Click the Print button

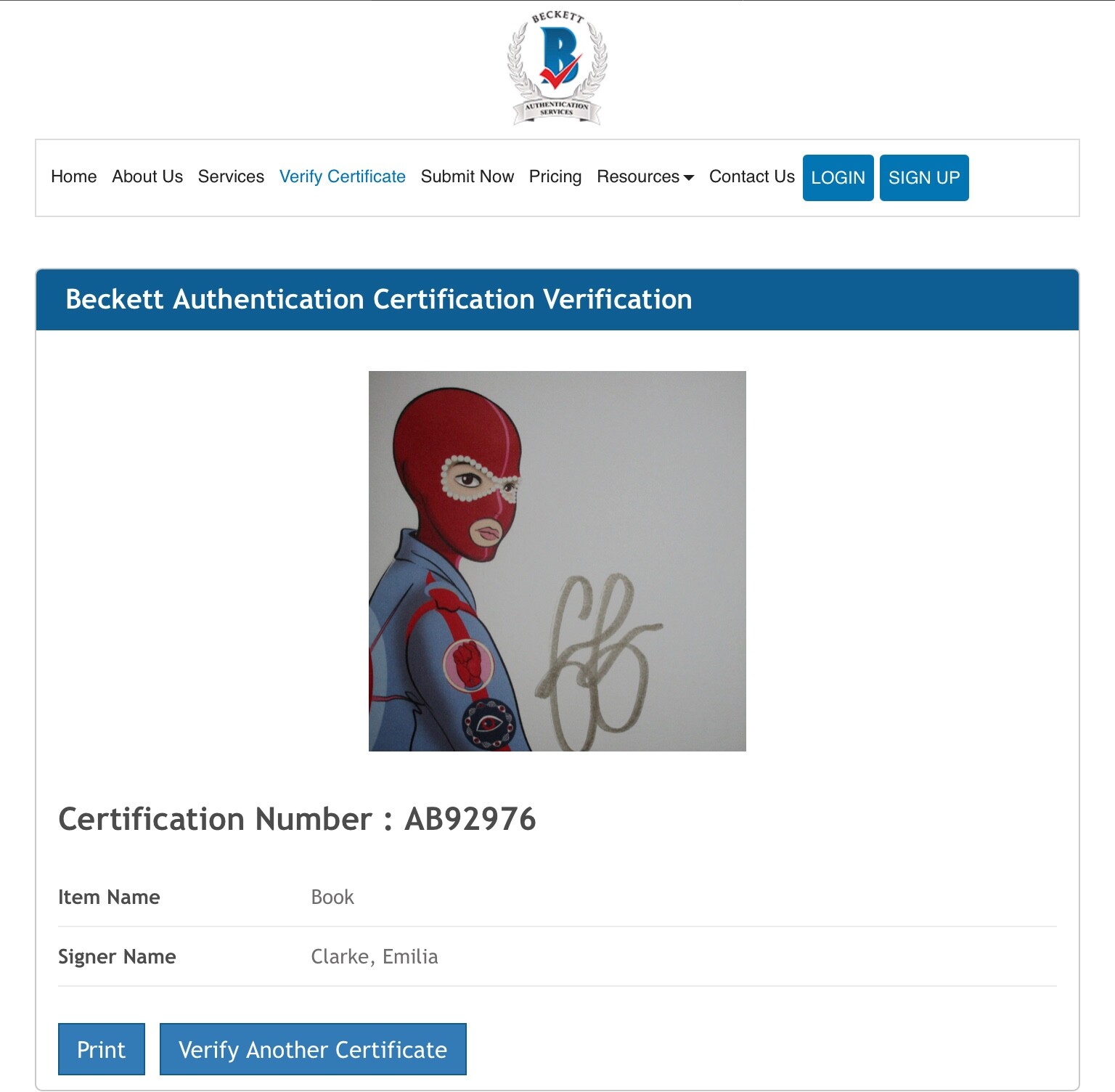(102, 1049)
